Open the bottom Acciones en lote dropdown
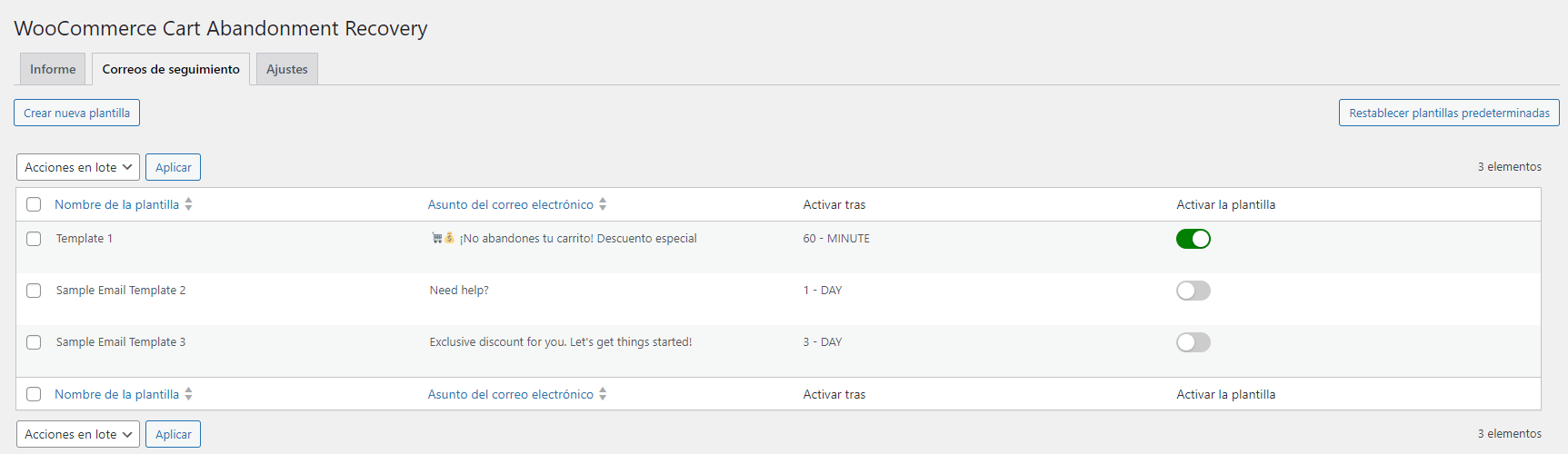Screen dimensions: 1568x454 [78, 434]
